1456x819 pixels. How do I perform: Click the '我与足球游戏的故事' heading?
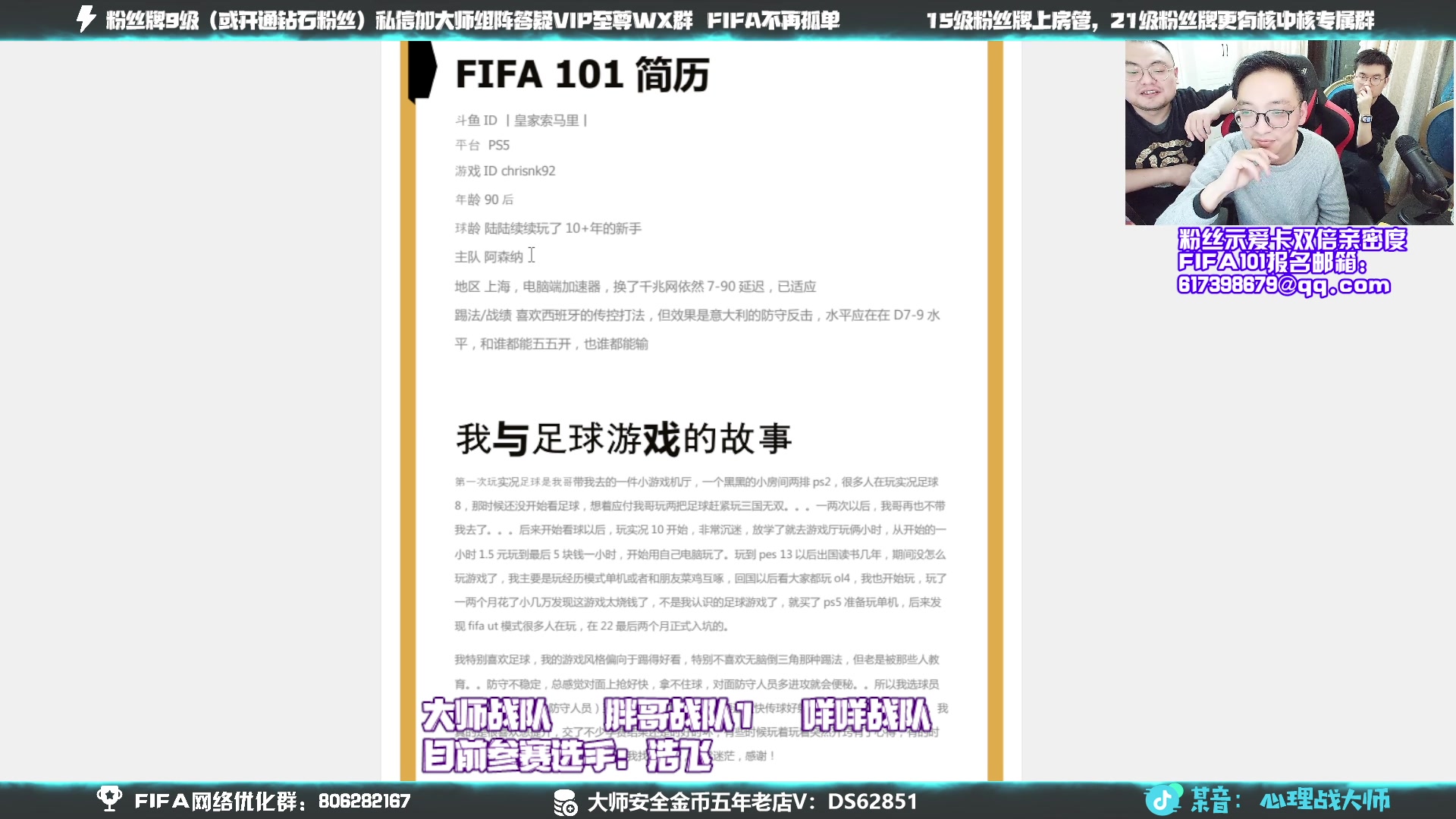[623, 439]
